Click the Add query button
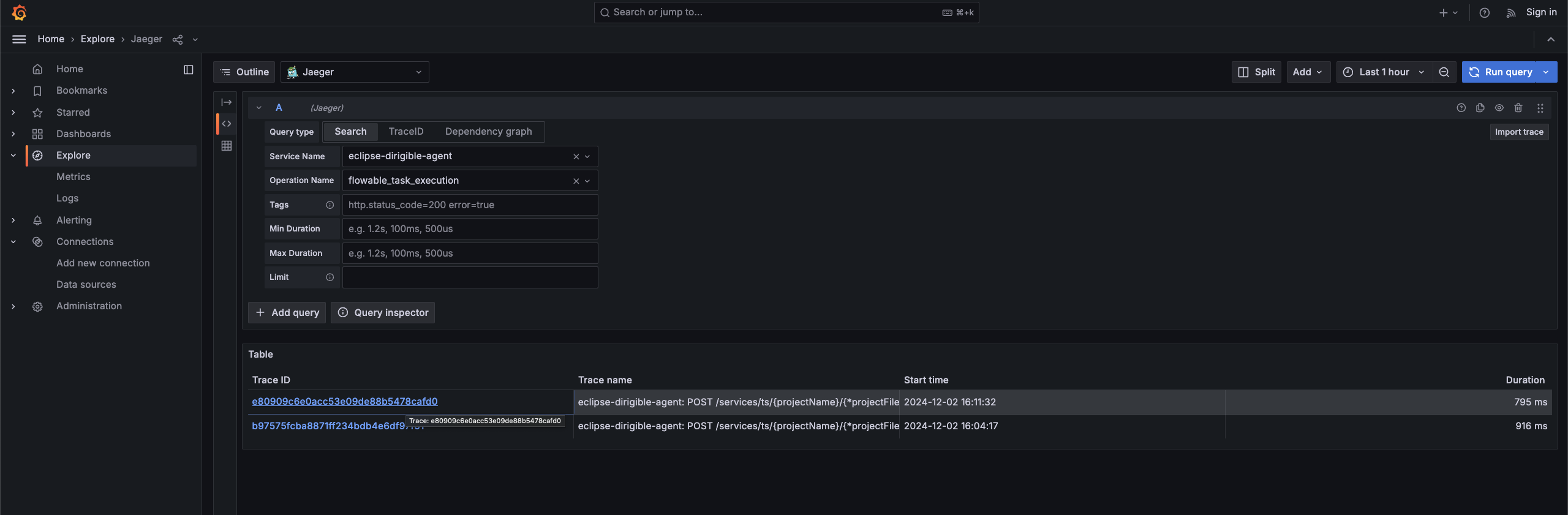This screenshot has height=515, width=1568. coord(287,312)
